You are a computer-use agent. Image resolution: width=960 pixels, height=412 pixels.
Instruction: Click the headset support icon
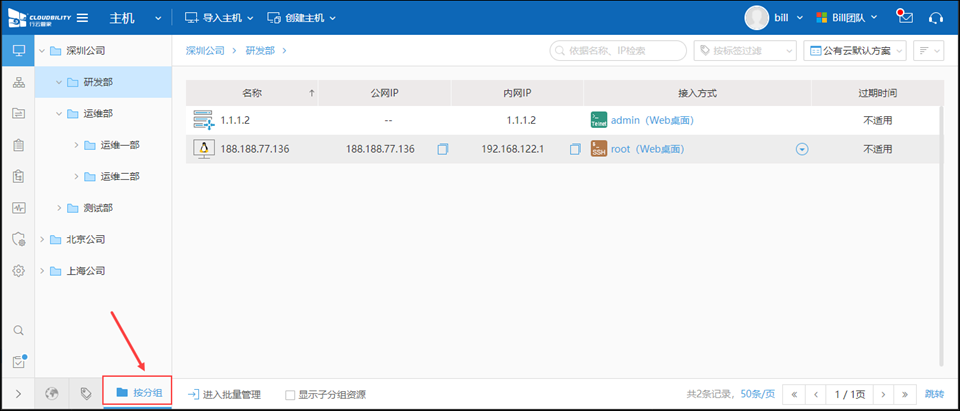[936, 18]
